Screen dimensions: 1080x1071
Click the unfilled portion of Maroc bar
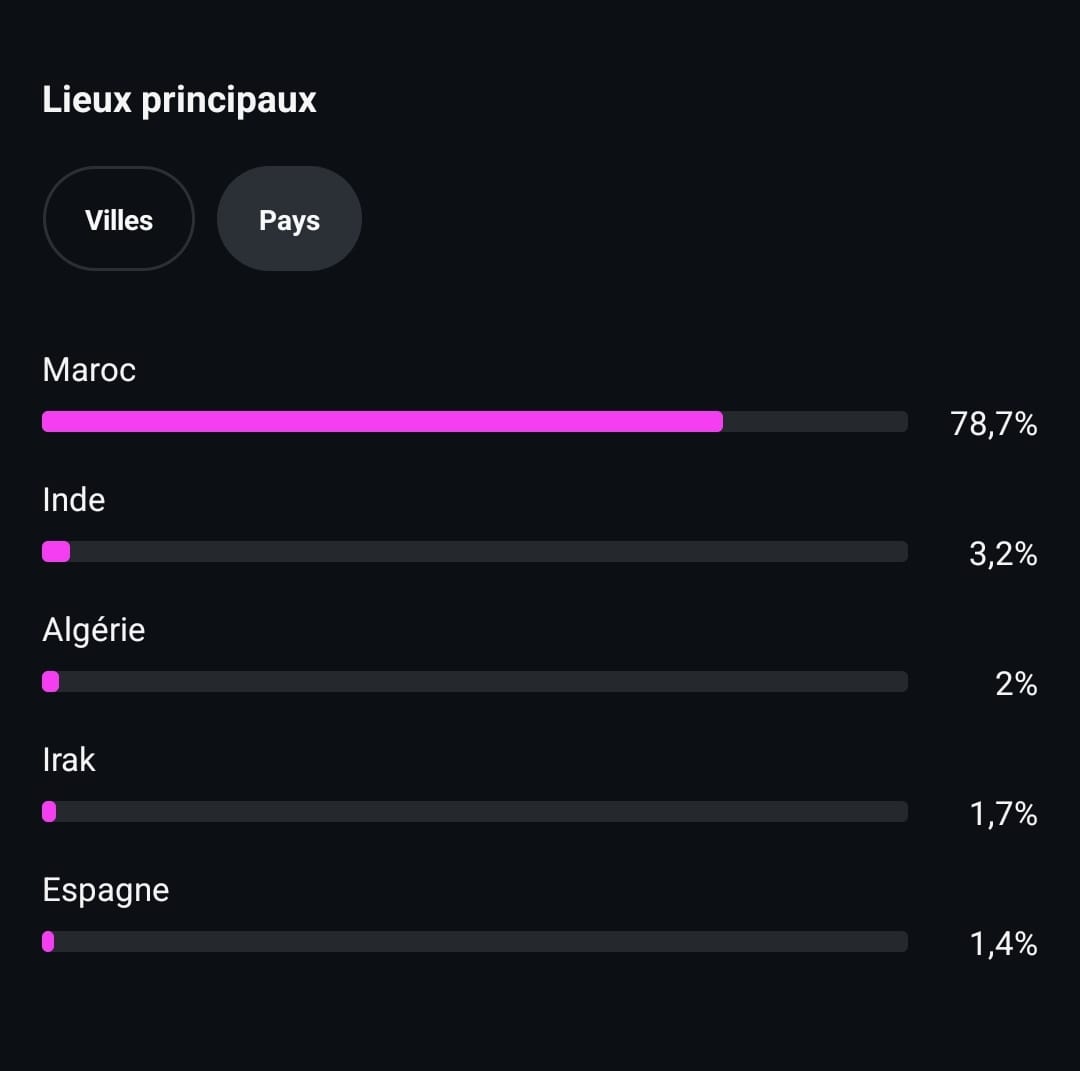click(816, 422)
